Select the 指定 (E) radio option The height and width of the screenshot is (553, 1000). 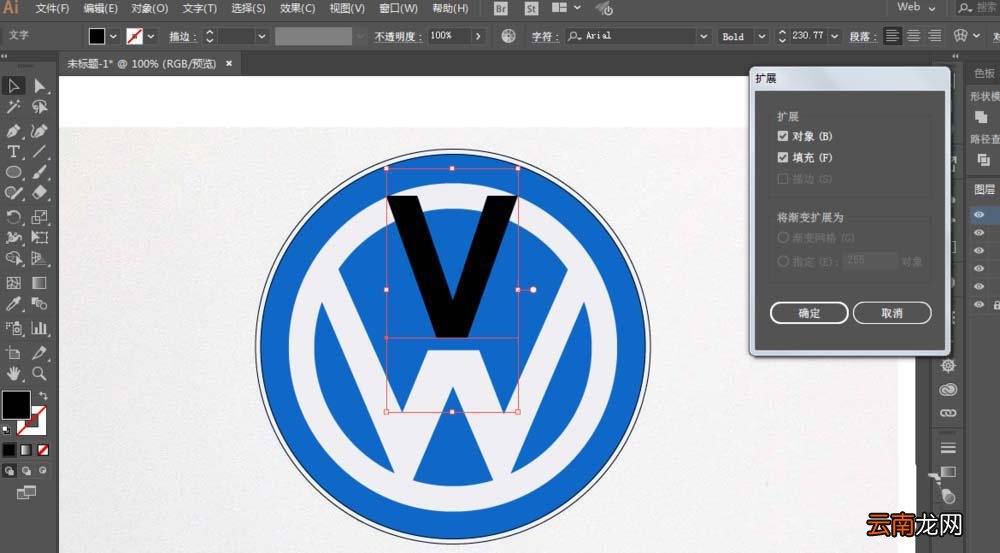click(783, 261)
